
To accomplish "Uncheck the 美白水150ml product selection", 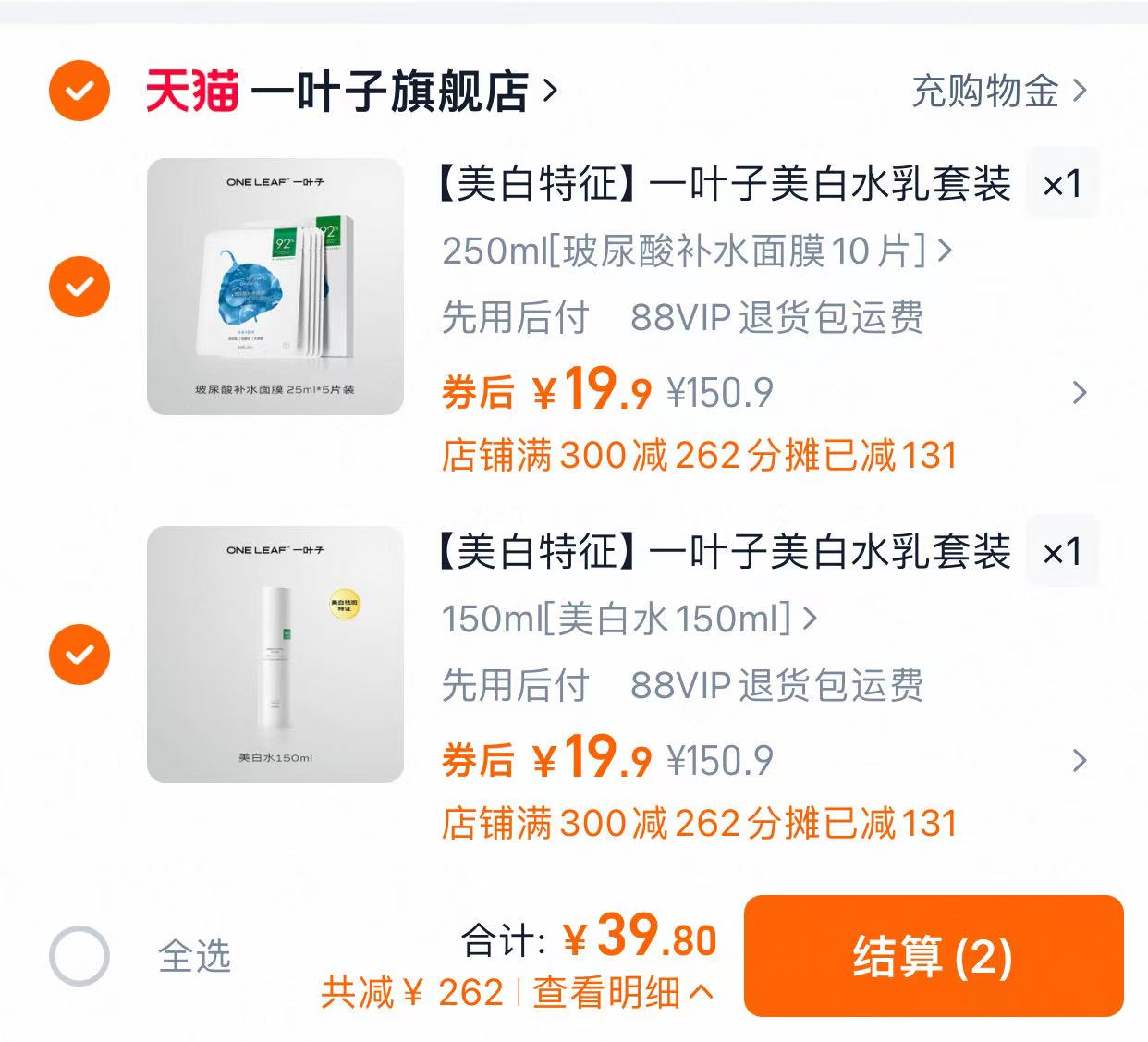I will (x=79, y=654).
